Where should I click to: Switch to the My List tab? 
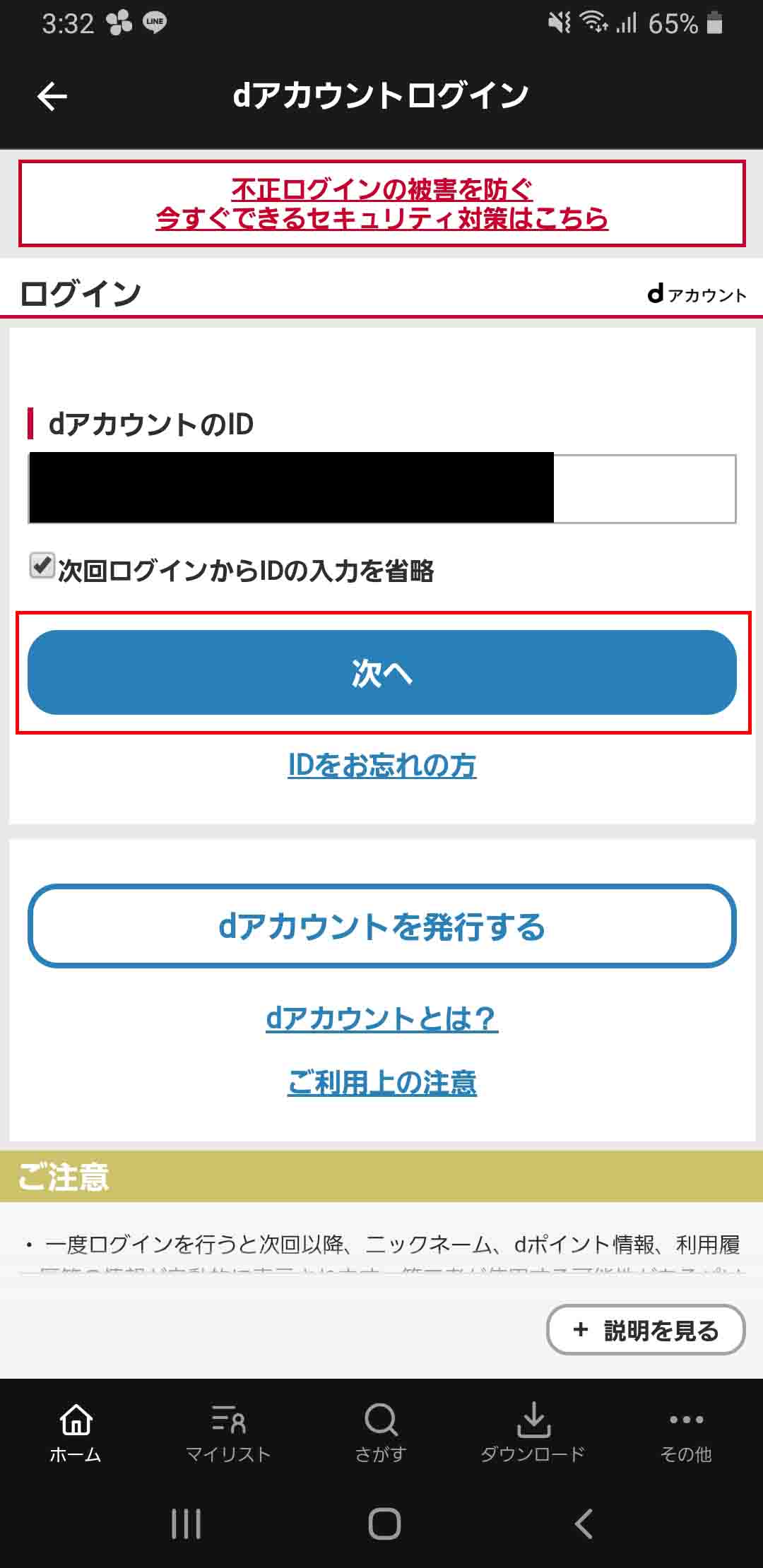point(228,1432)
